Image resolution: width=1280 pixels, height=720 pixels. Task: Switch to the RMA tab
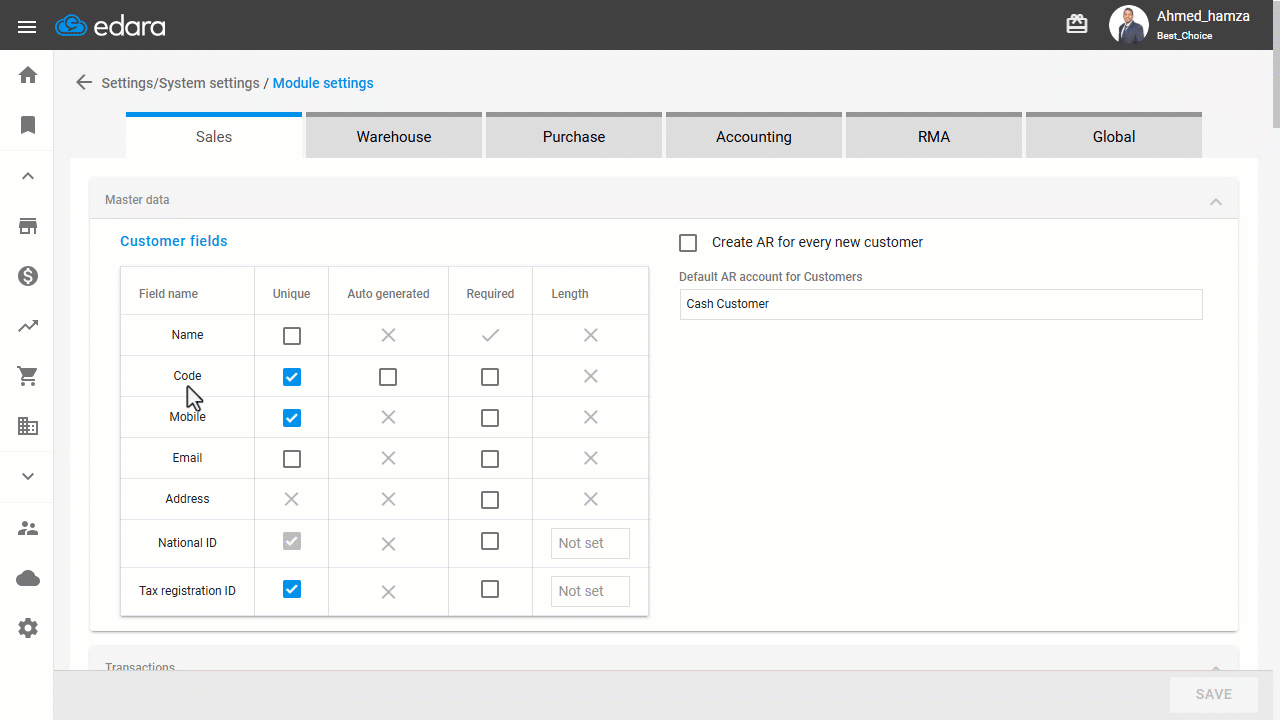click(934, 136)
